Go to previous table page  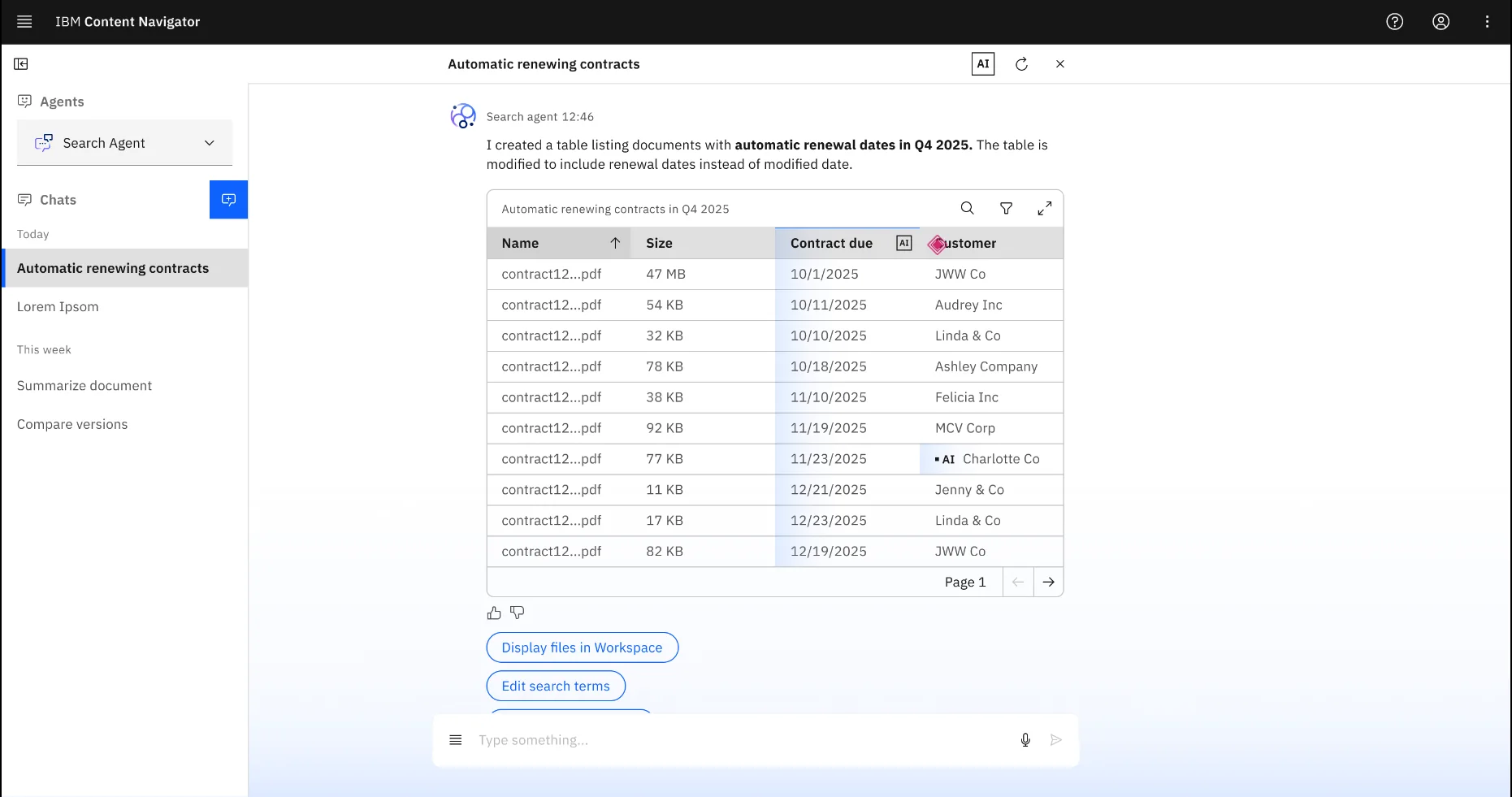click(1018, 582)
